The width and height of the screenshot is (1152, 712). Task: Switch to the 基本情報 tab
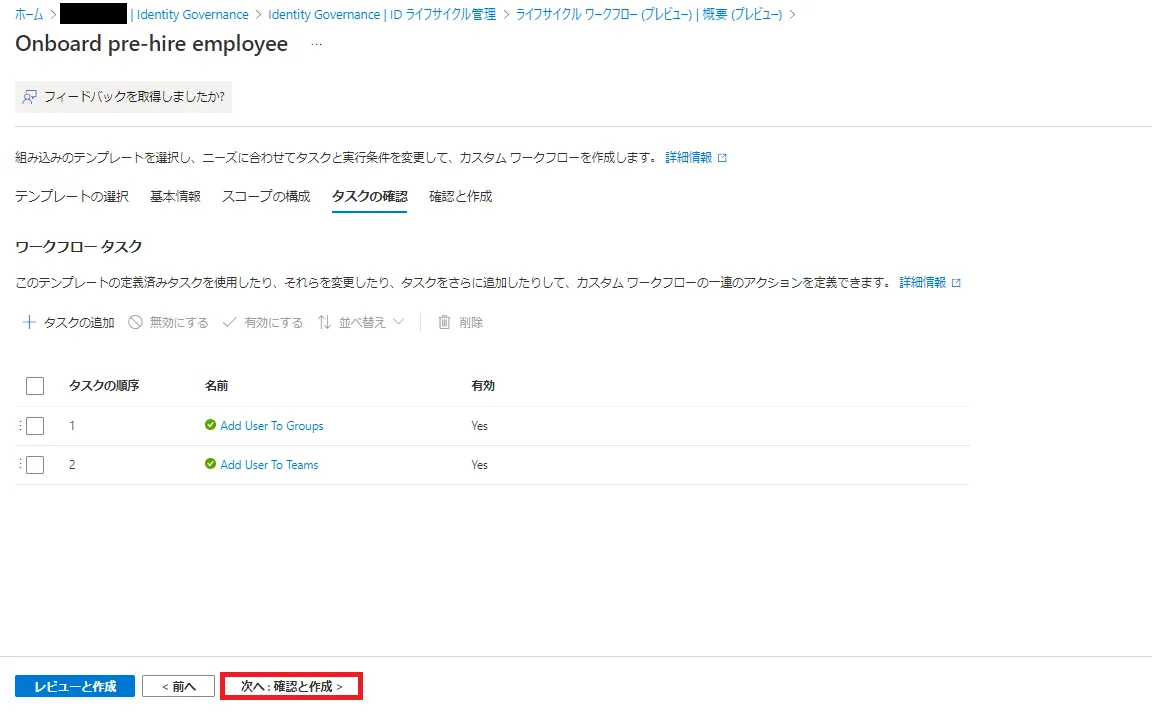click(x=175, y=196)
